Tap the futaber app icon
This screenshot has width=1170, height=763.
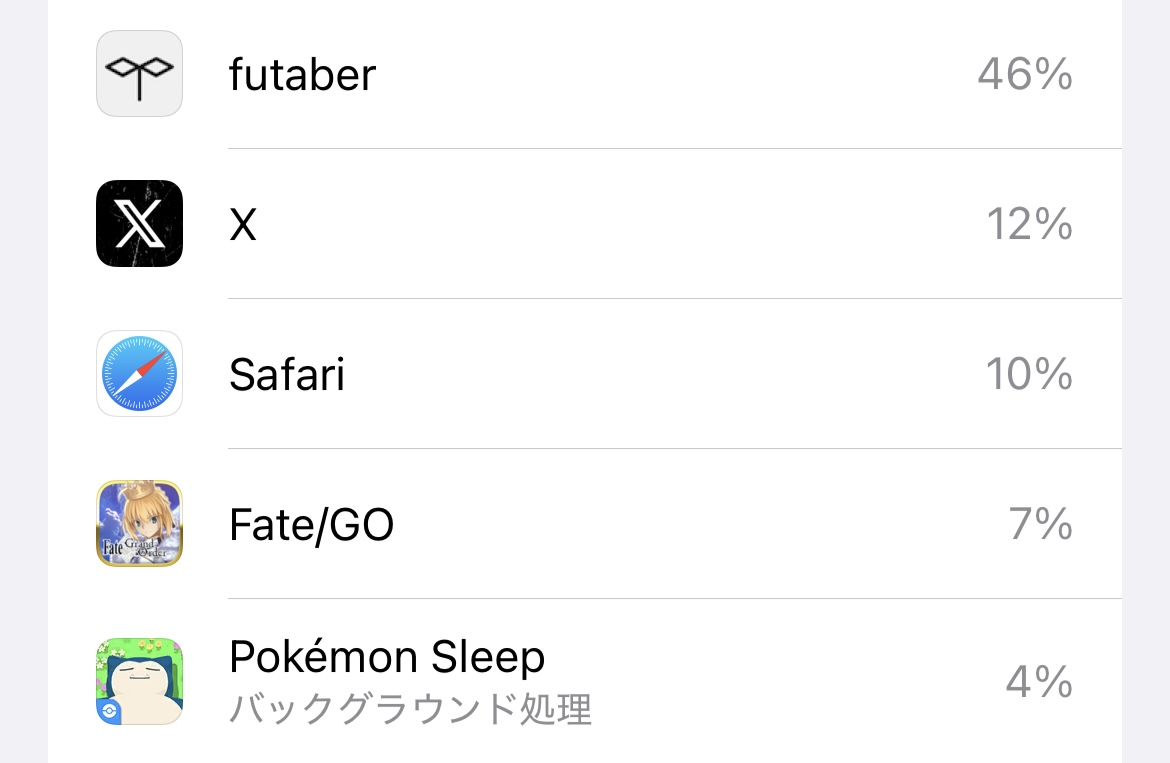140,74
